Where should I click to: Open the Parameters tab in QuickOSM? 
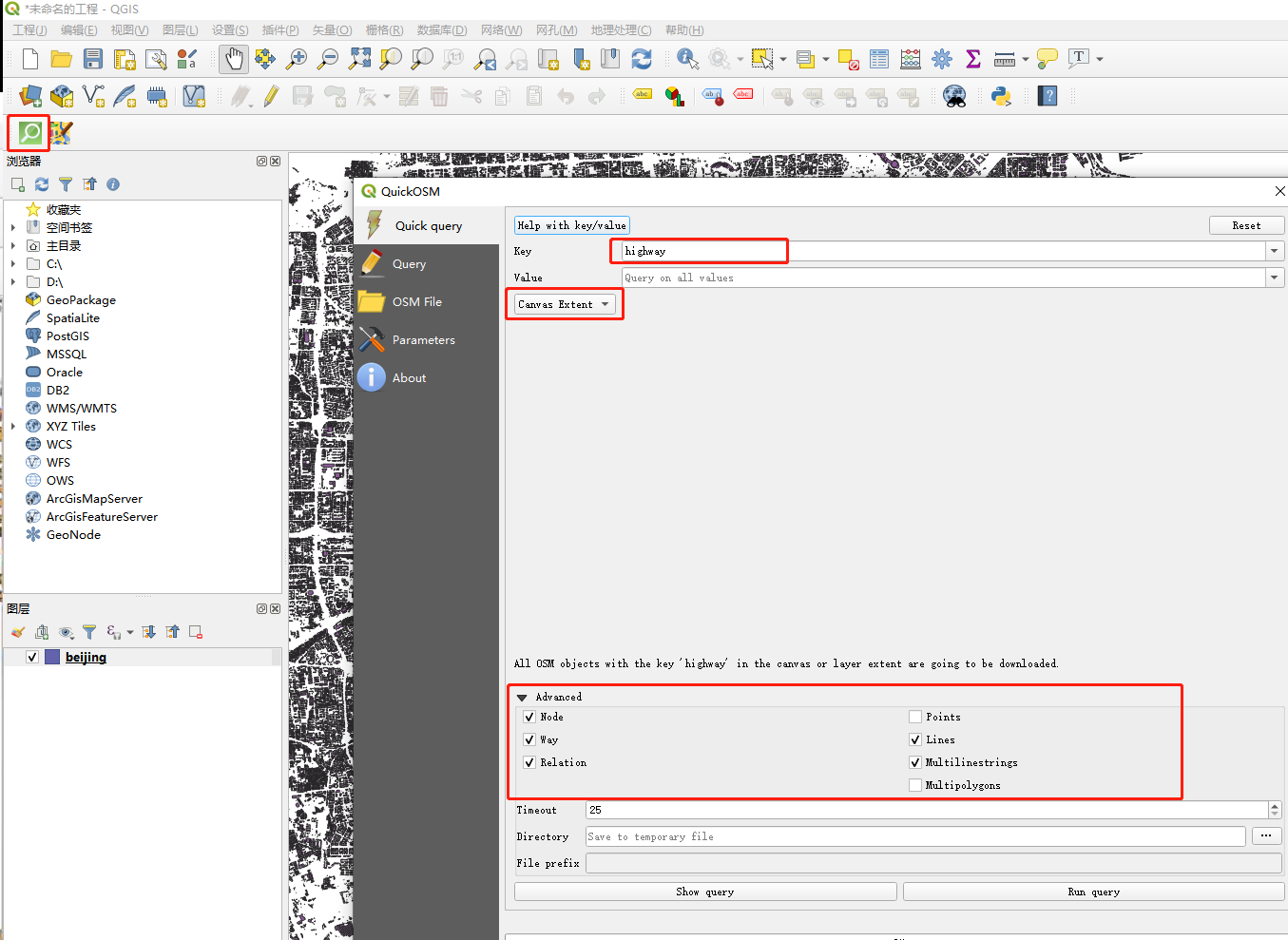click(x=427, y=340)
